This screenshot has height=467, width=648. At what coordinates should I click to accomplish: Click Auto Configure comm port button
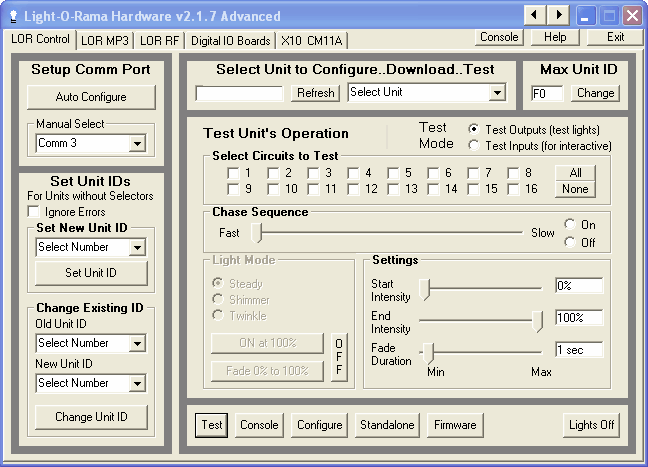(x=91, y=97)
